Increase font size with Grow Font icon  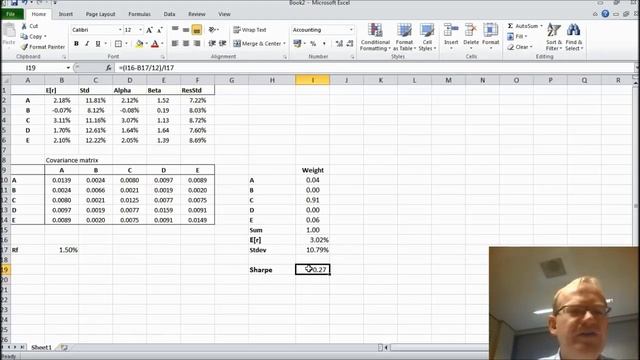pyautogui.click(x=149, y=30)
